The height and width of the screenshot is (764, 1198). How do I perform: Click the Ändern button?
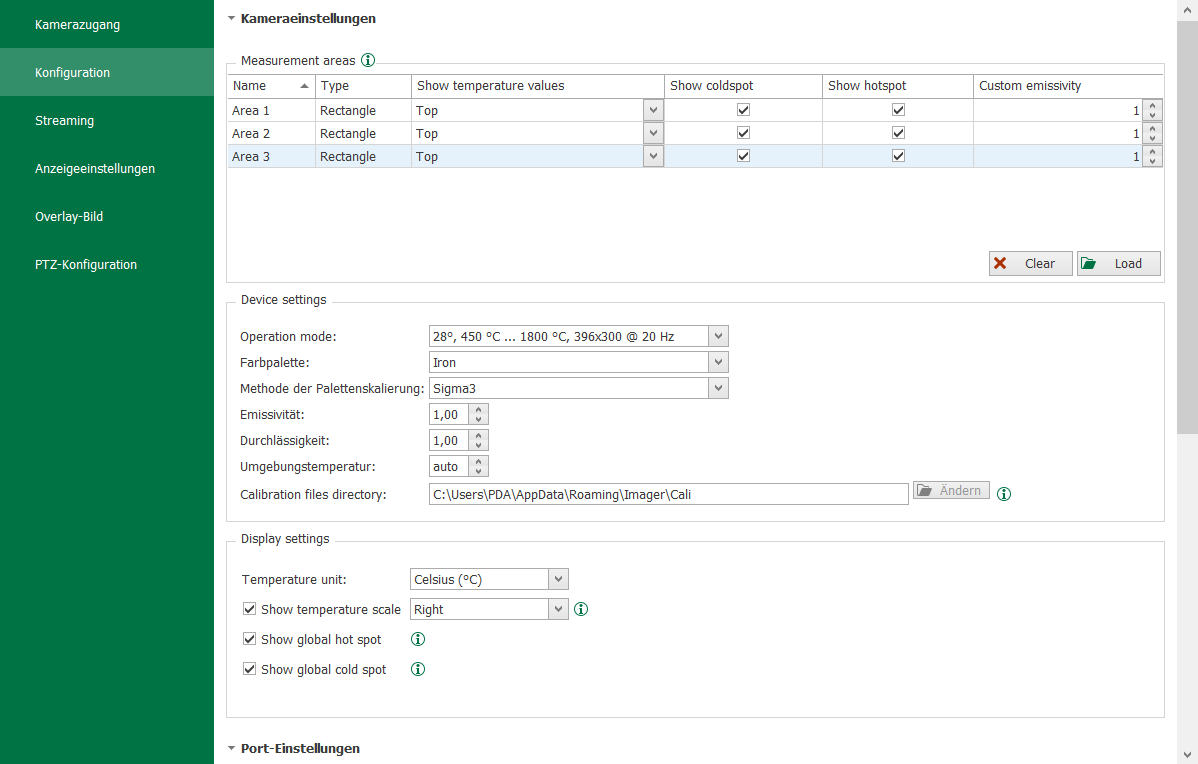(x=951, y=490)
